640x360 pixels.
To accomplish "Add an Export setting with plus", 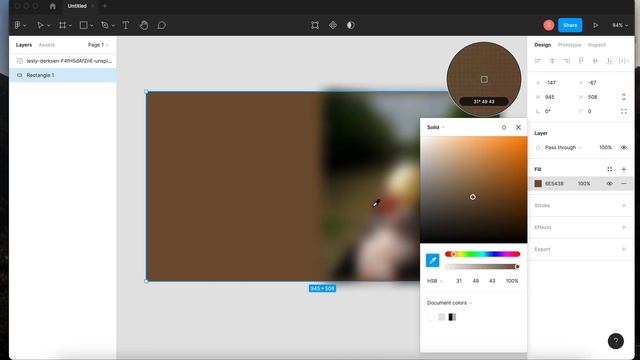I will (x=624, y=249).
